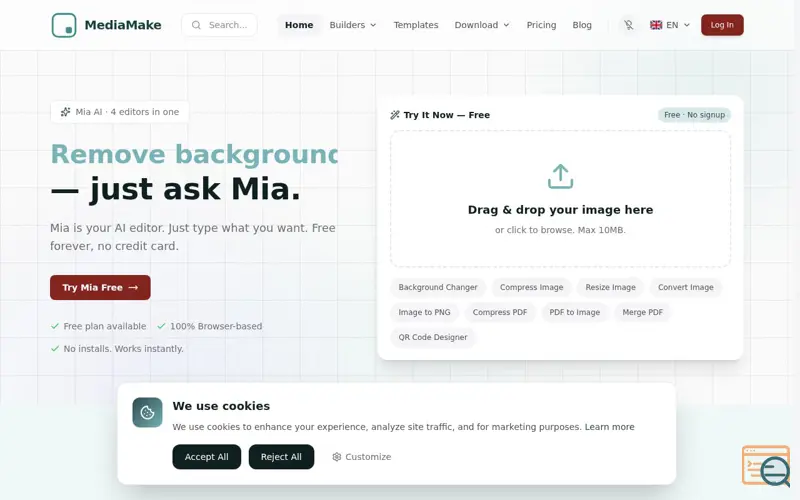Open the Templates page
The width and height of the screenshot is (800, 500).
[416, 25]
